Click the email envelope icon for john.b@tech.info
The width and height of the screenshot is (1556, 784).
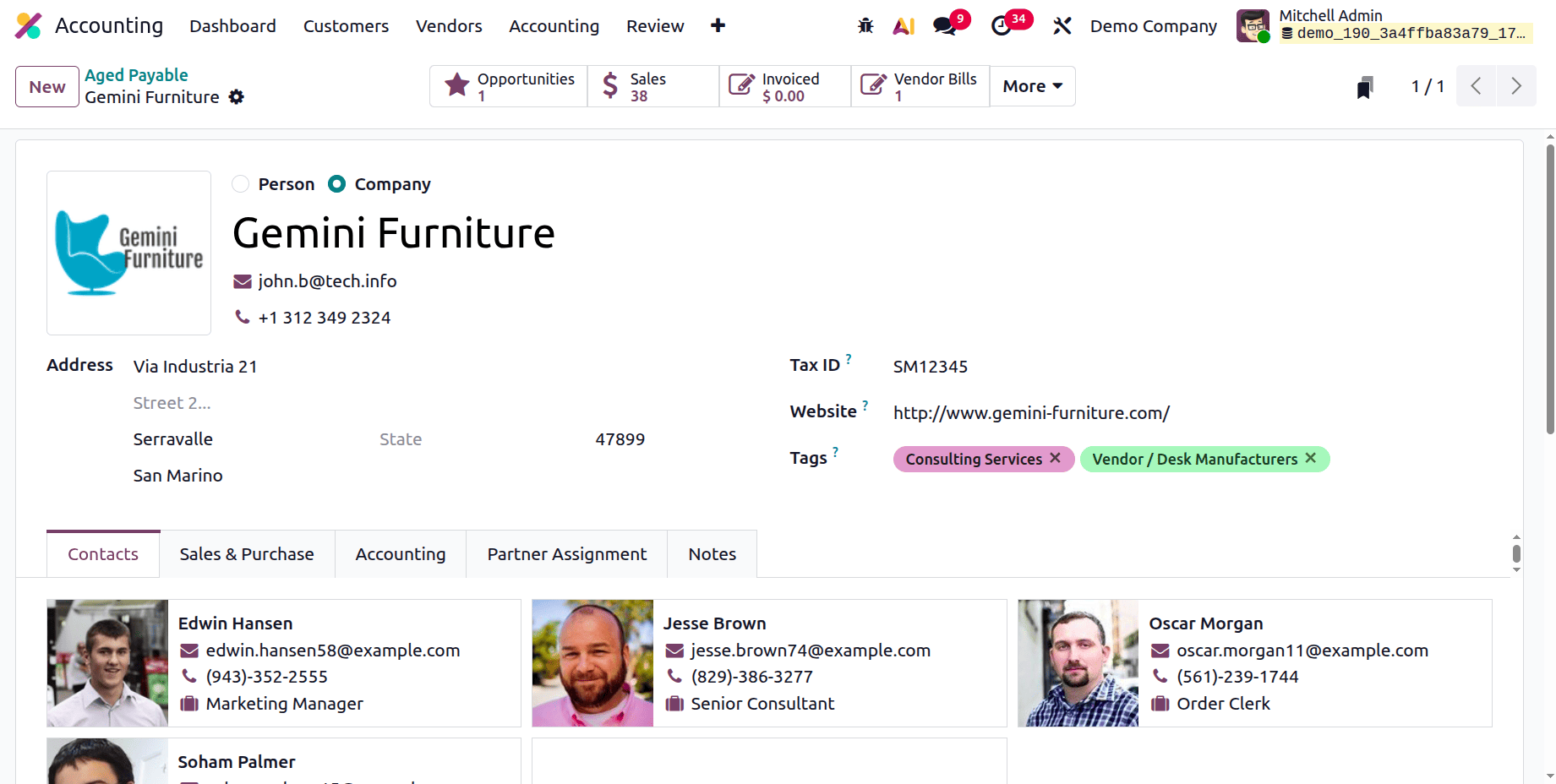243,281
